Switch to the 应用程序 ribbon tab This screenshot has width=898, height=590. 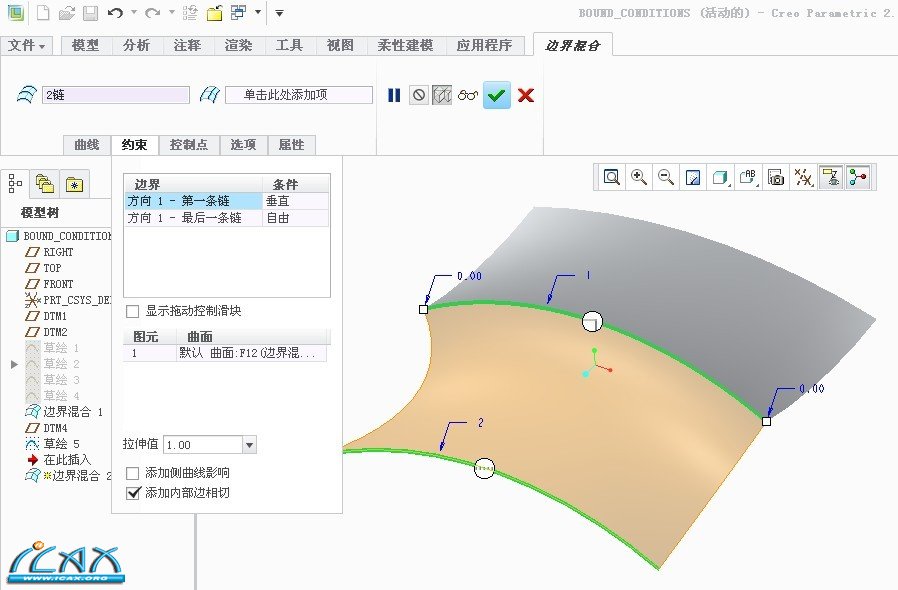tap(484, 45)
